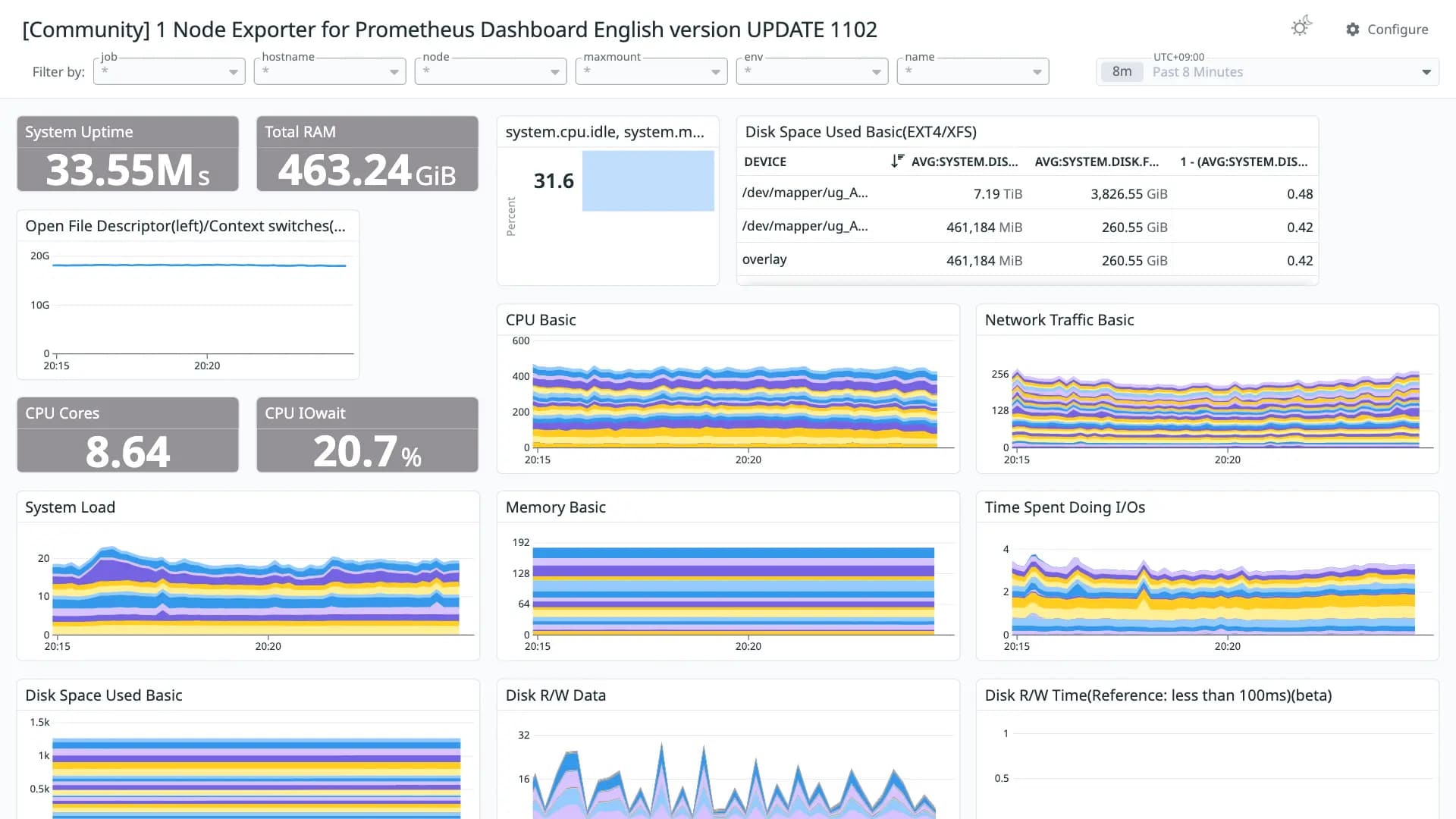The image size is (1456, 819).
Task: Click the CPU Cores 8.64 value
Action: [127, 451]
